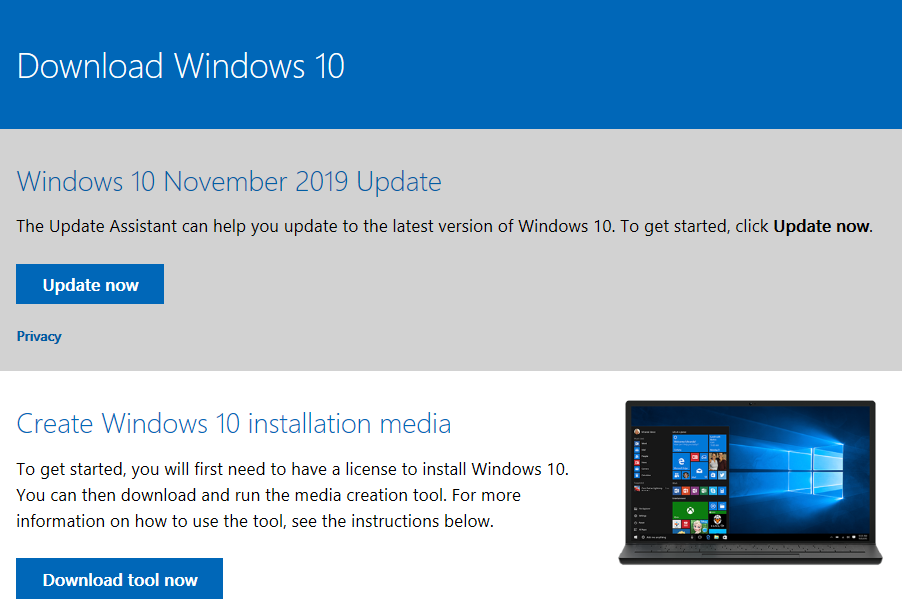Click the bold Update now text in description
This screenshot has width=902, height=607.
[821, 226]
